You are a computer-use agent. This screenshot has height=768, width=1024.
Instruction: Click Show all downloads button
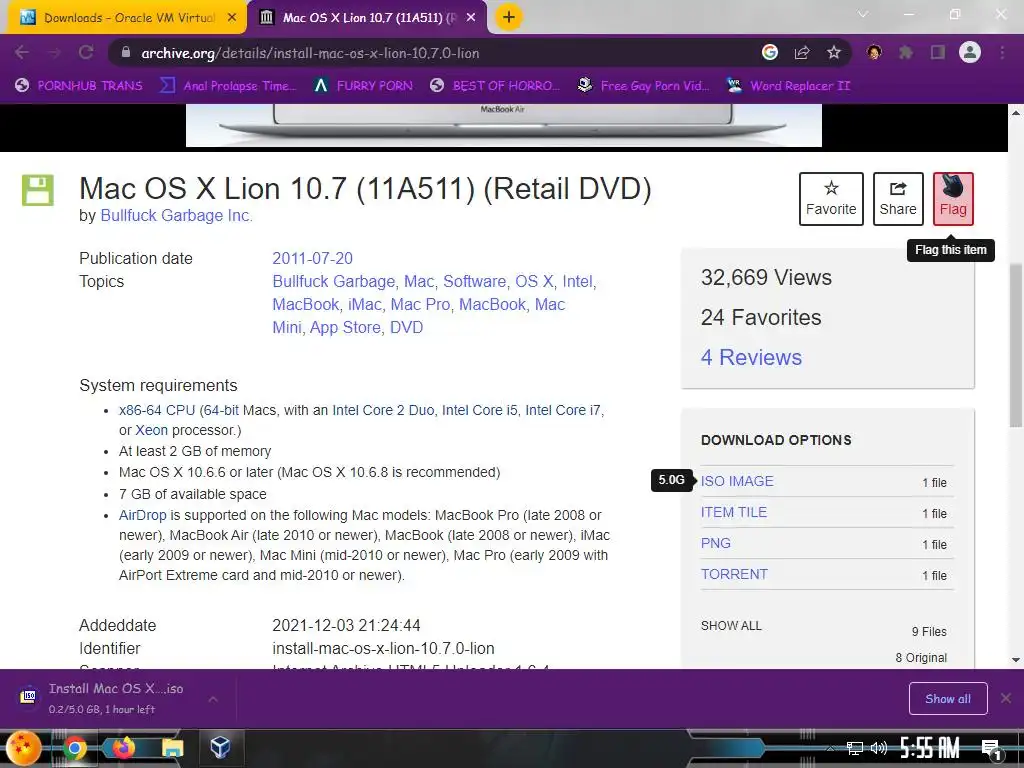[948, 699]
